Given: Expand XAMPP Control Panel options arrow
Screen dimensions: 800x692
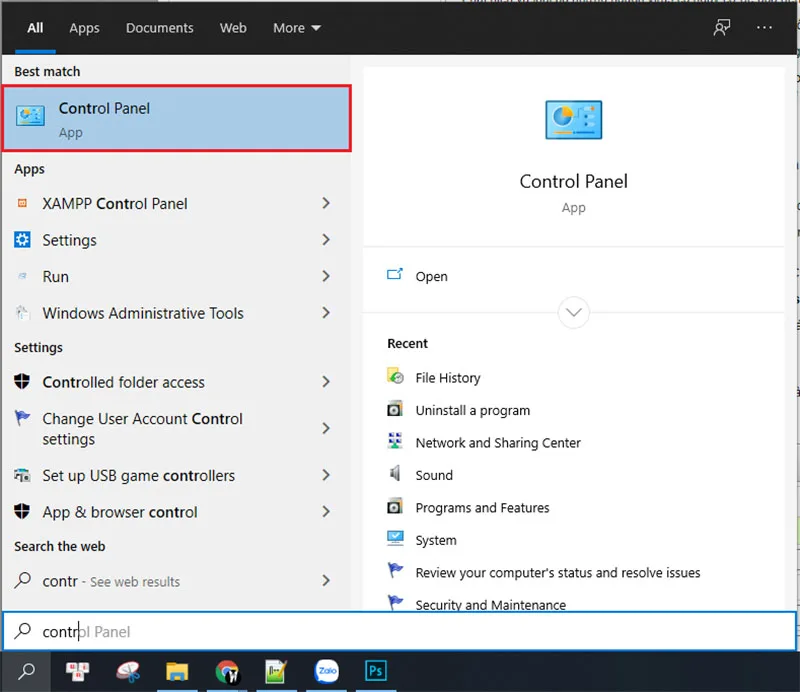Looking at the screenshot, I should (x=326, y=203).
